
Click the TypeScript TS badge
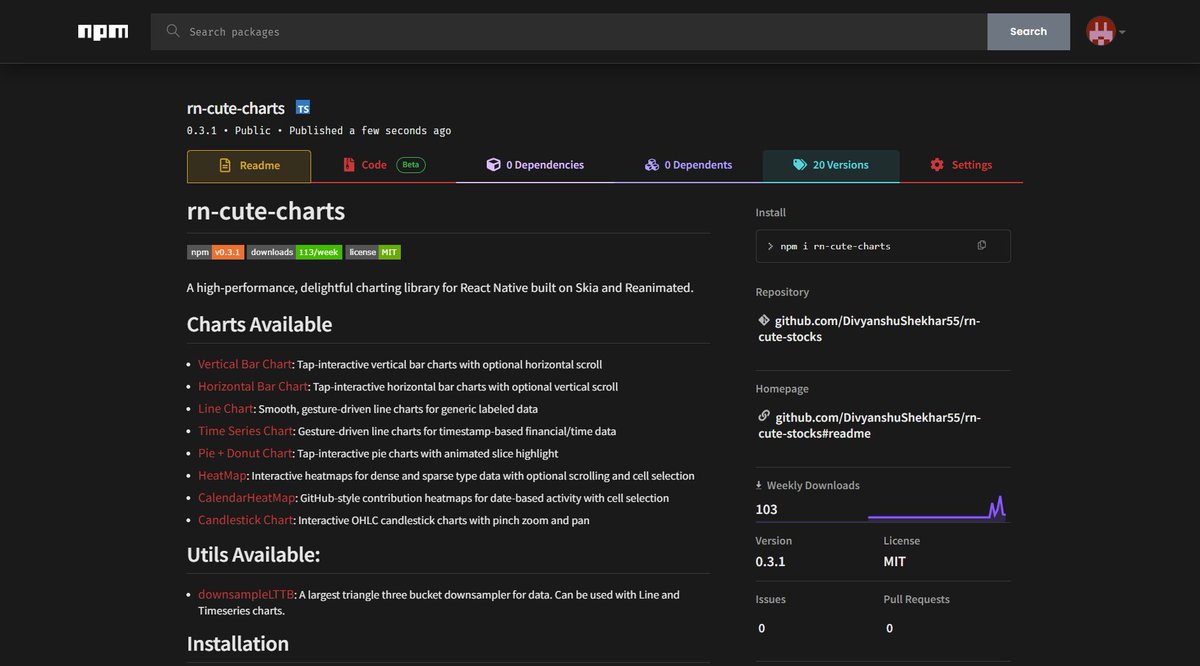coord(303,108)
